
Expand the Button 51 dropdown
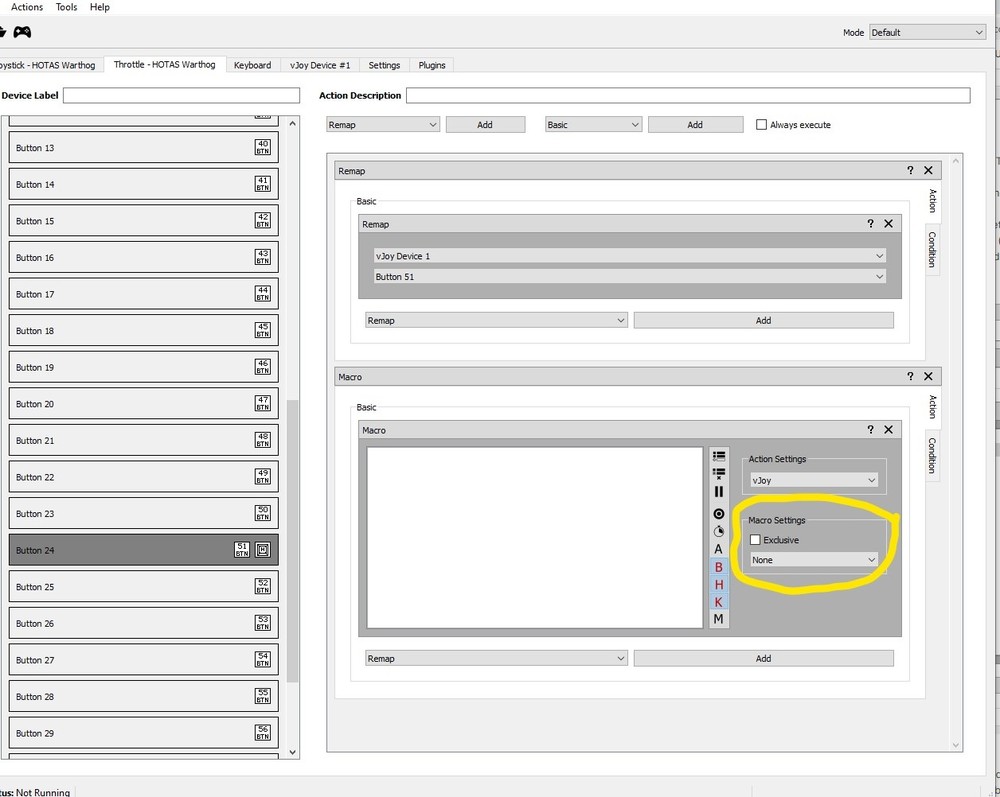coord(629,277)
